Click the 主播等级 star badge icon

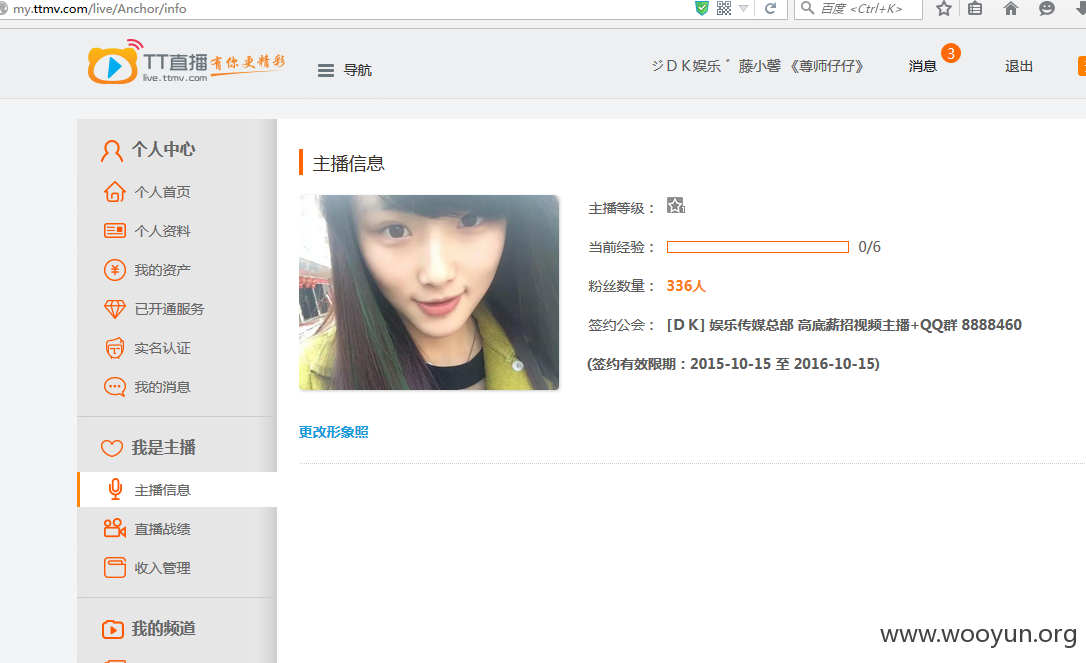coord(676,206)
